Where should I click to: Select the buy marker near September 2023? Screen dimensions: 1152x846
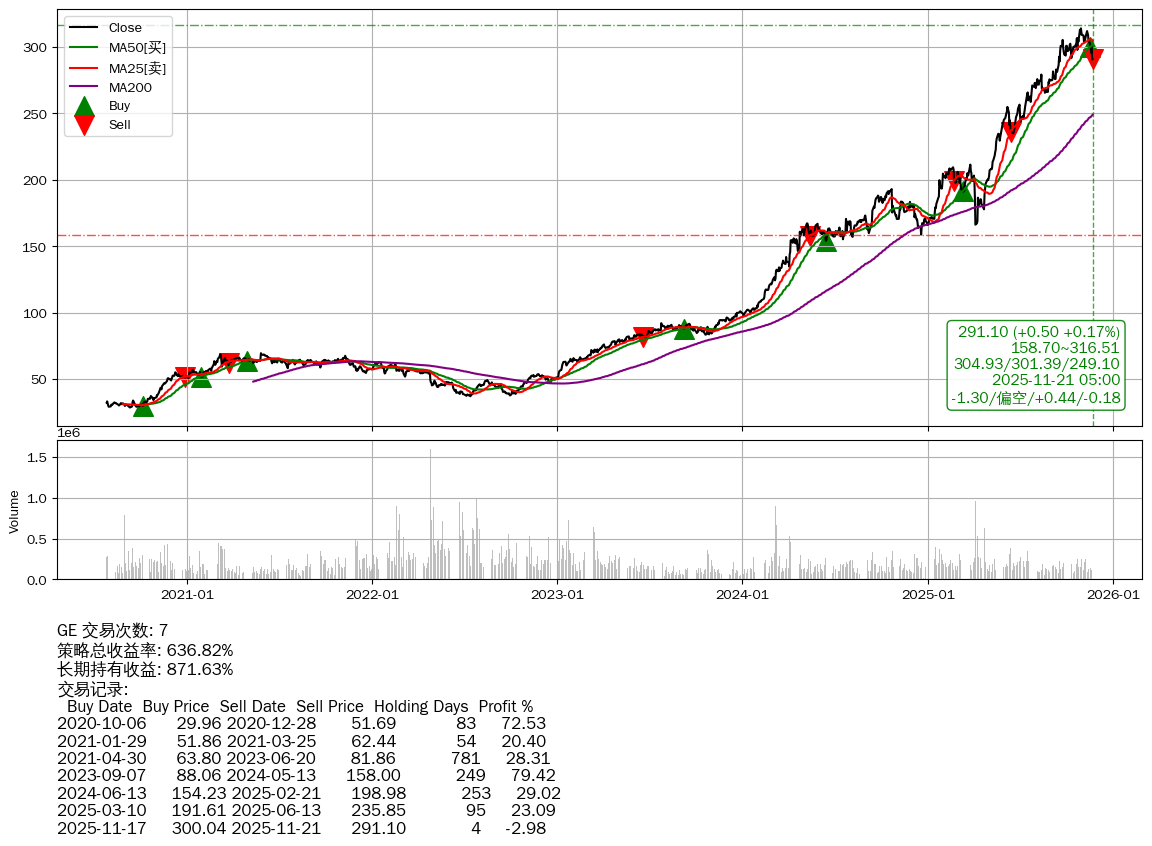684,329
